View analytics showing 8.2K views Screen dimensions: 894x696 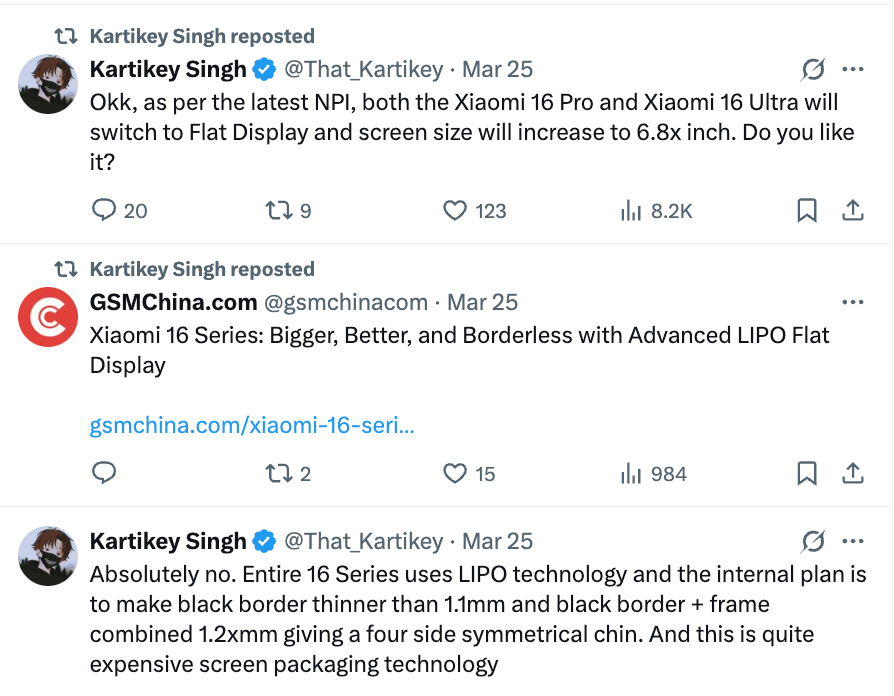tap(631, 211)
